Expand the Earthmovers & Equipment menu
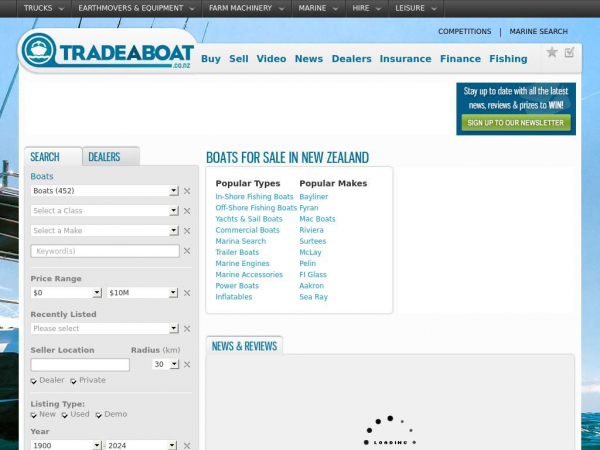This screenshot has height=450, width=600. point(137,8)
